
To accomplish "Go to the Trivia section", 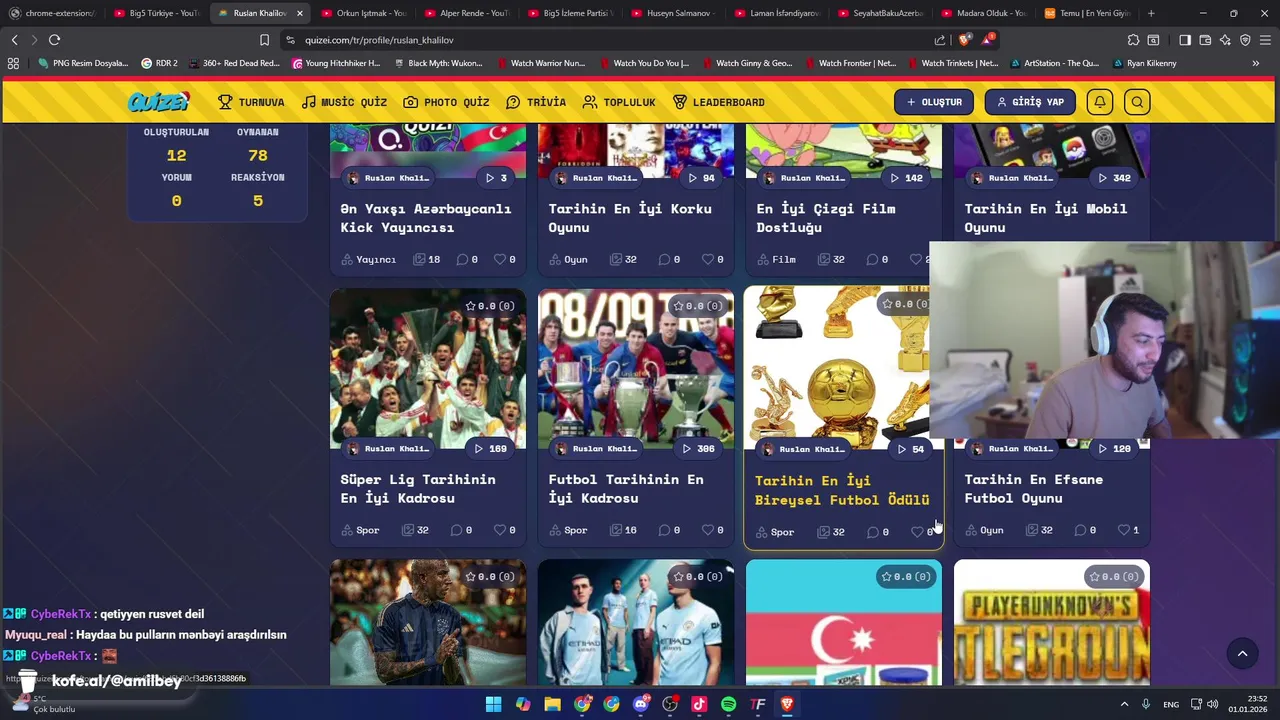I will coord(536,102).
